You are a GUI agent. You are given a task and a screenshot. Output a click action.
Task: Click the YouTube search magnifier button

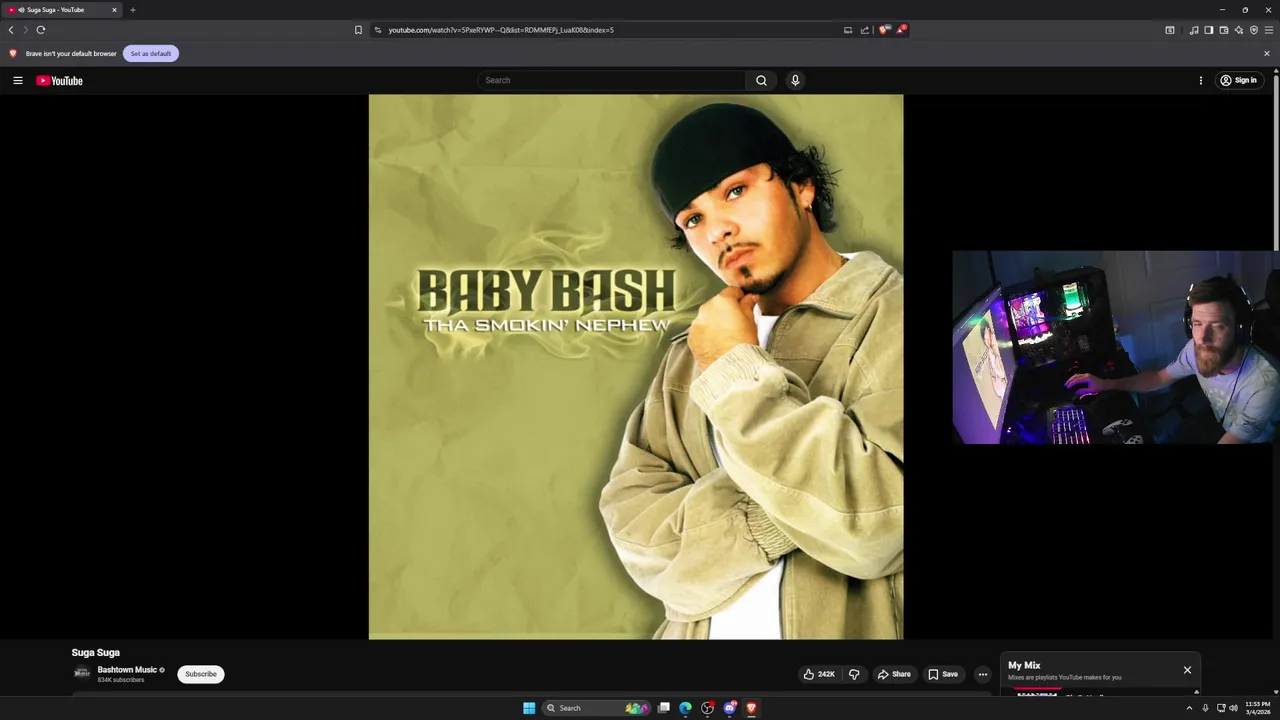(761, 80)
